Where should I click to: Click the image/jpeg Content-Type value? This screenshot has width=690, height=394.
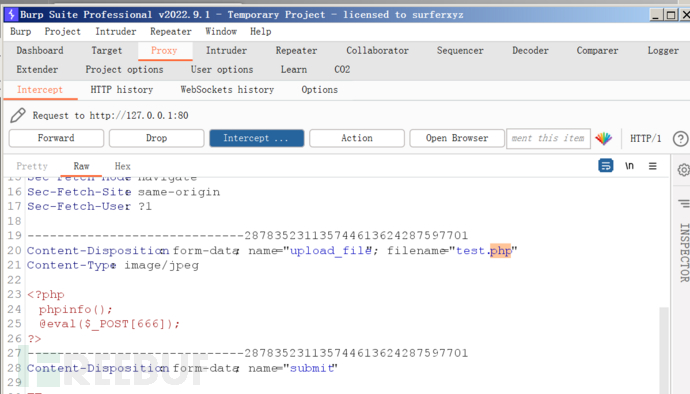161,265
